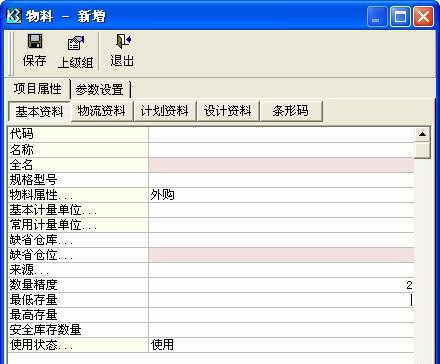Select the 计划资料 tab
Screen dimensions: 440x364
coord(165,111)
